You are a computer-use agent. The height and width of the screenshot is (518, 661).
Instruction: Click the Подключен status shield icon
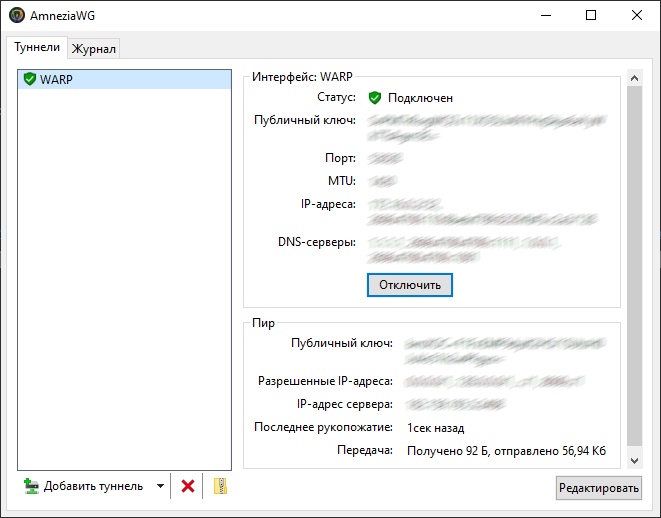[x=375, y=98]
